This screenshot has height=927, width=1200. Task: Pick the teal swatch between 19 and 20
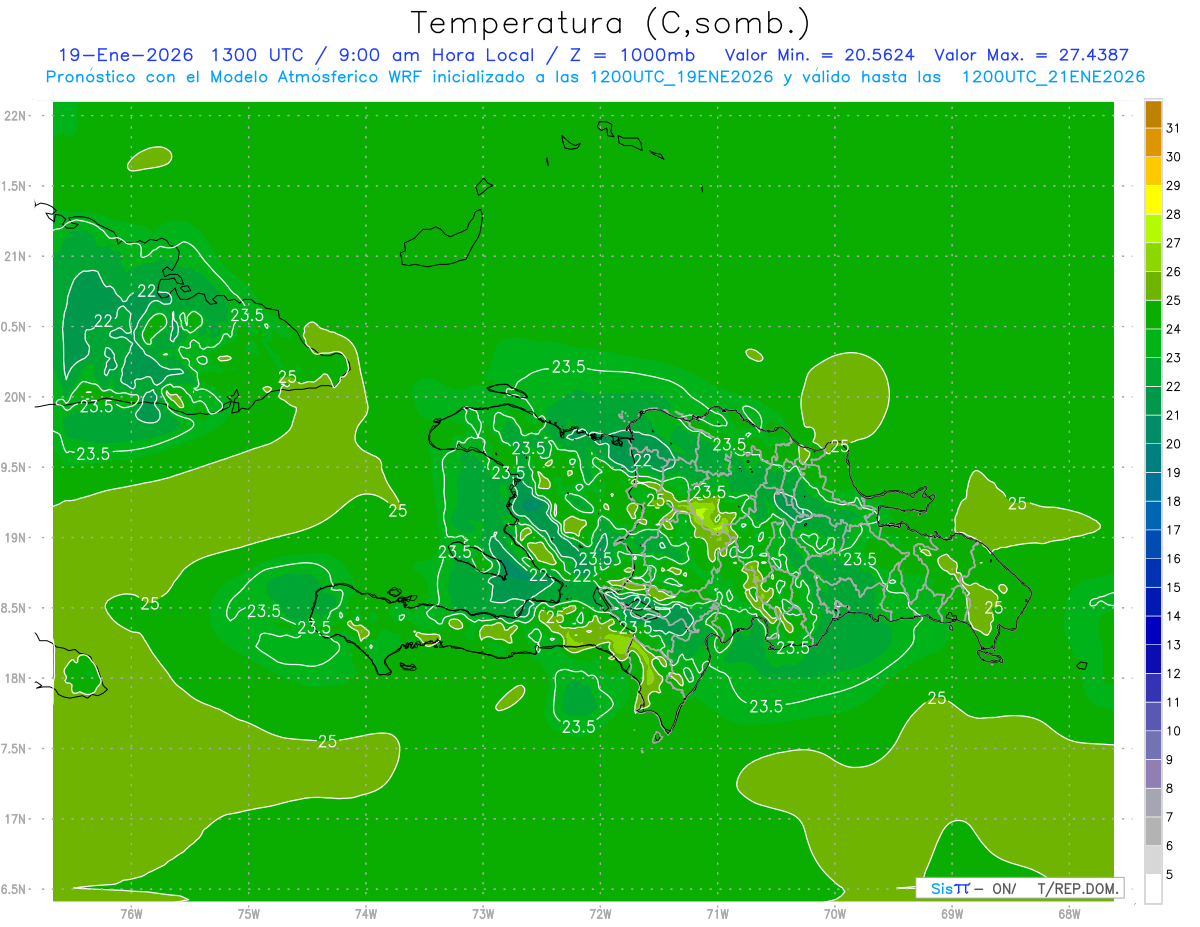1154,459
